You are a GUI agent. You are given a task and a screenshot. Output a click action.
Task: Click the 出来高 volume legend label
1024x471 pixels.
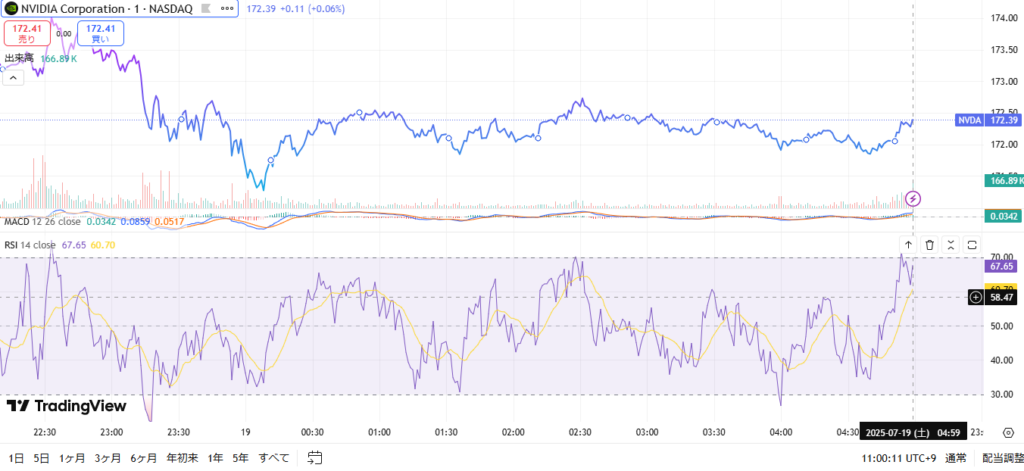(18, 58)
